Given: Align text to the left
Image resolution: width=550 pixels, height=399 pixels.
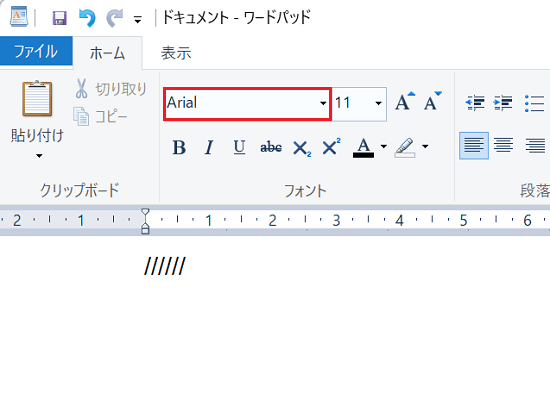Looking at the screenshot, I should tap(474, 146).
